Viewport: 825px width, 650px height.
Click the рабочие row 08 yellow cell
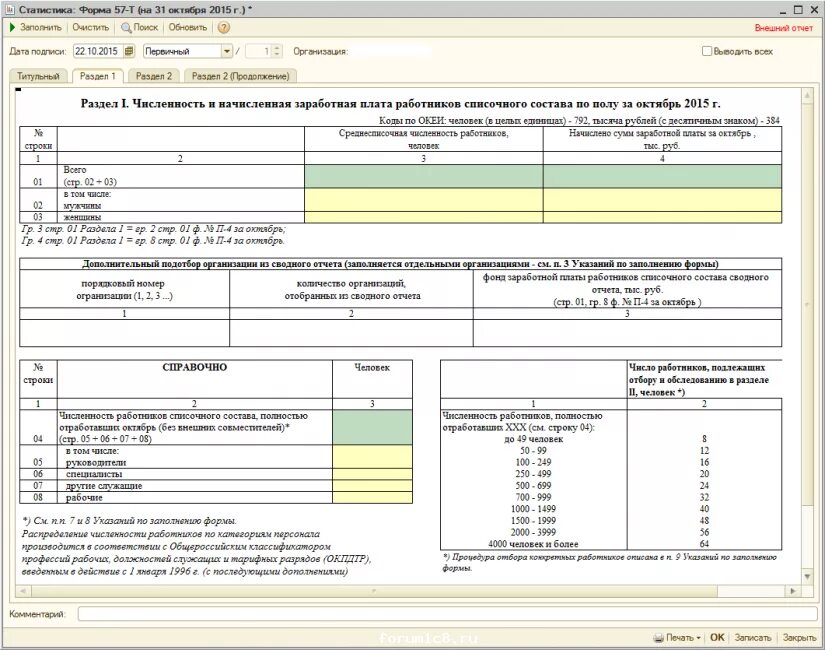(x=372, y=497)
